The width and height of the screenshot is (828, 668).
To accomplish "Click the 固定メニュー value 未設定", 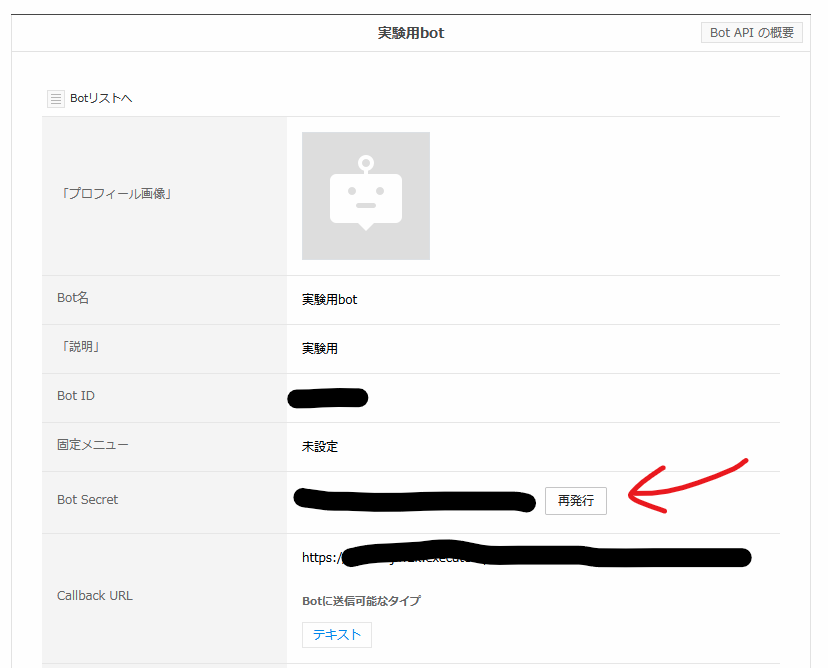I will (320, 447).
